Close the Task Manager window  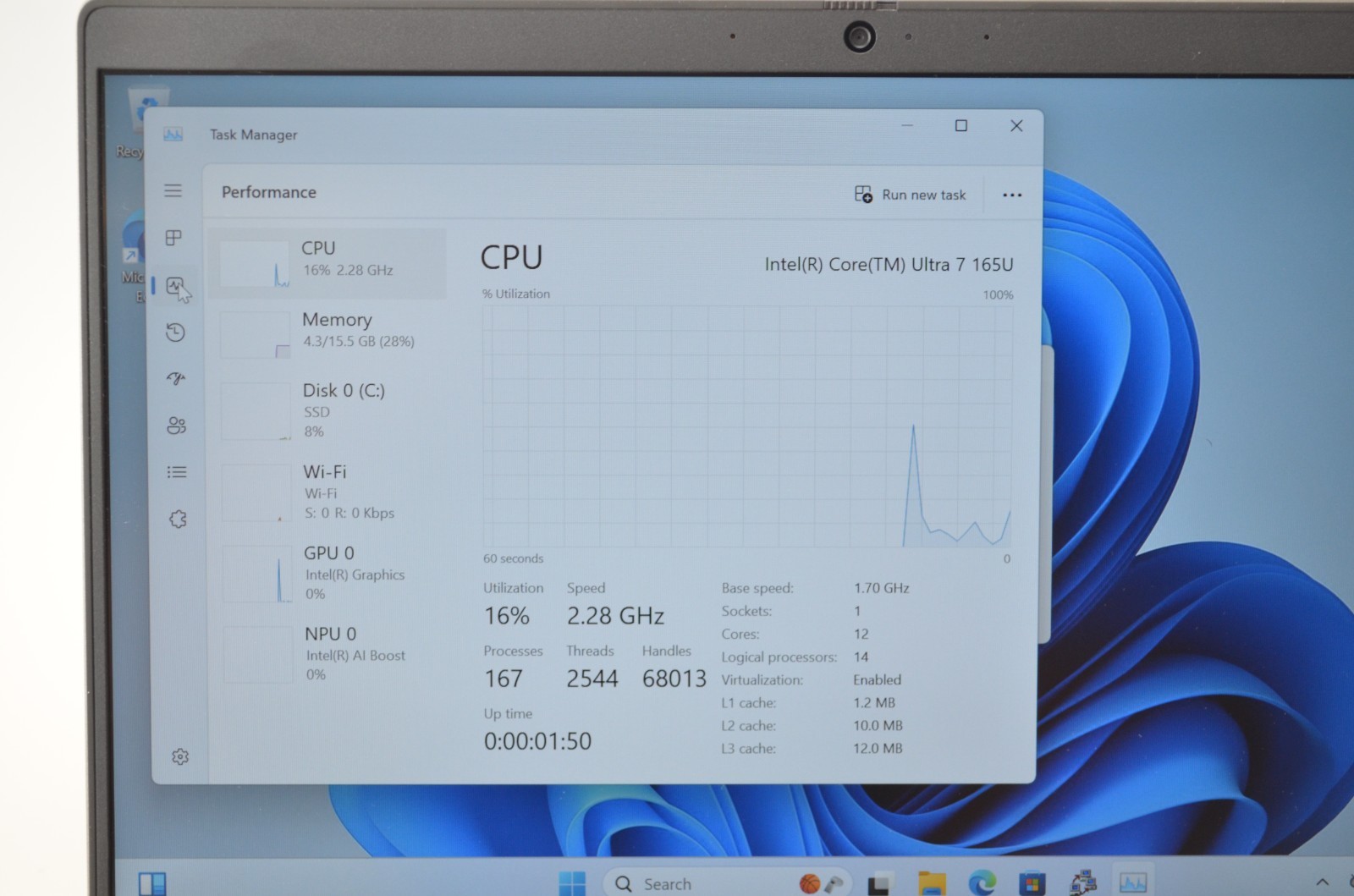[x=1016, y=125]
